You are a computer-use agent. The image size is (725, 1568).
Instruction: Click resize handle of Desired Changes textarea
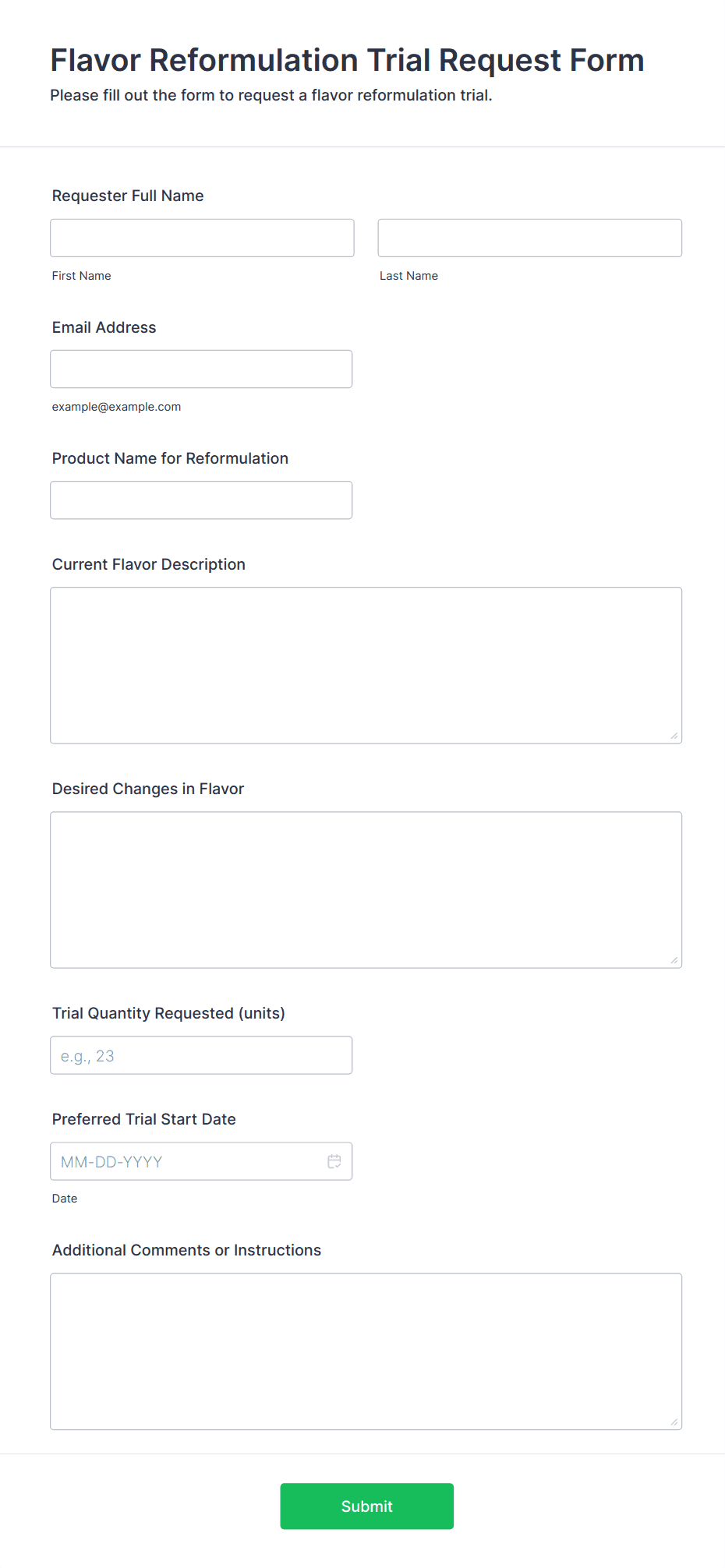[674, 960]
